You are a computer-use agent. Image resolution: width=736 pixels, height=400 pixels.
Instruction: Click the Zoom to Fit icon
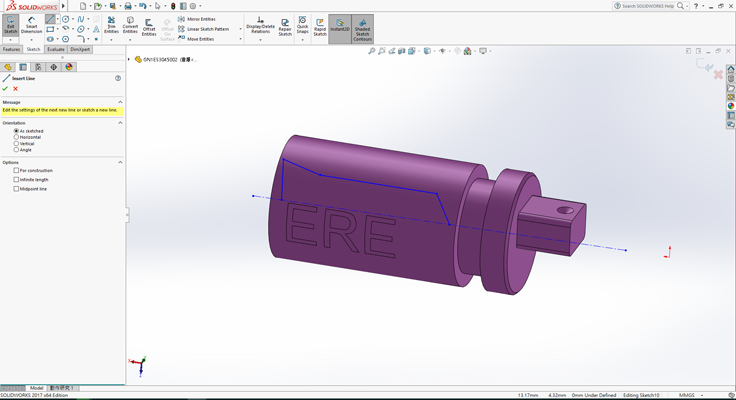[371, 51]
